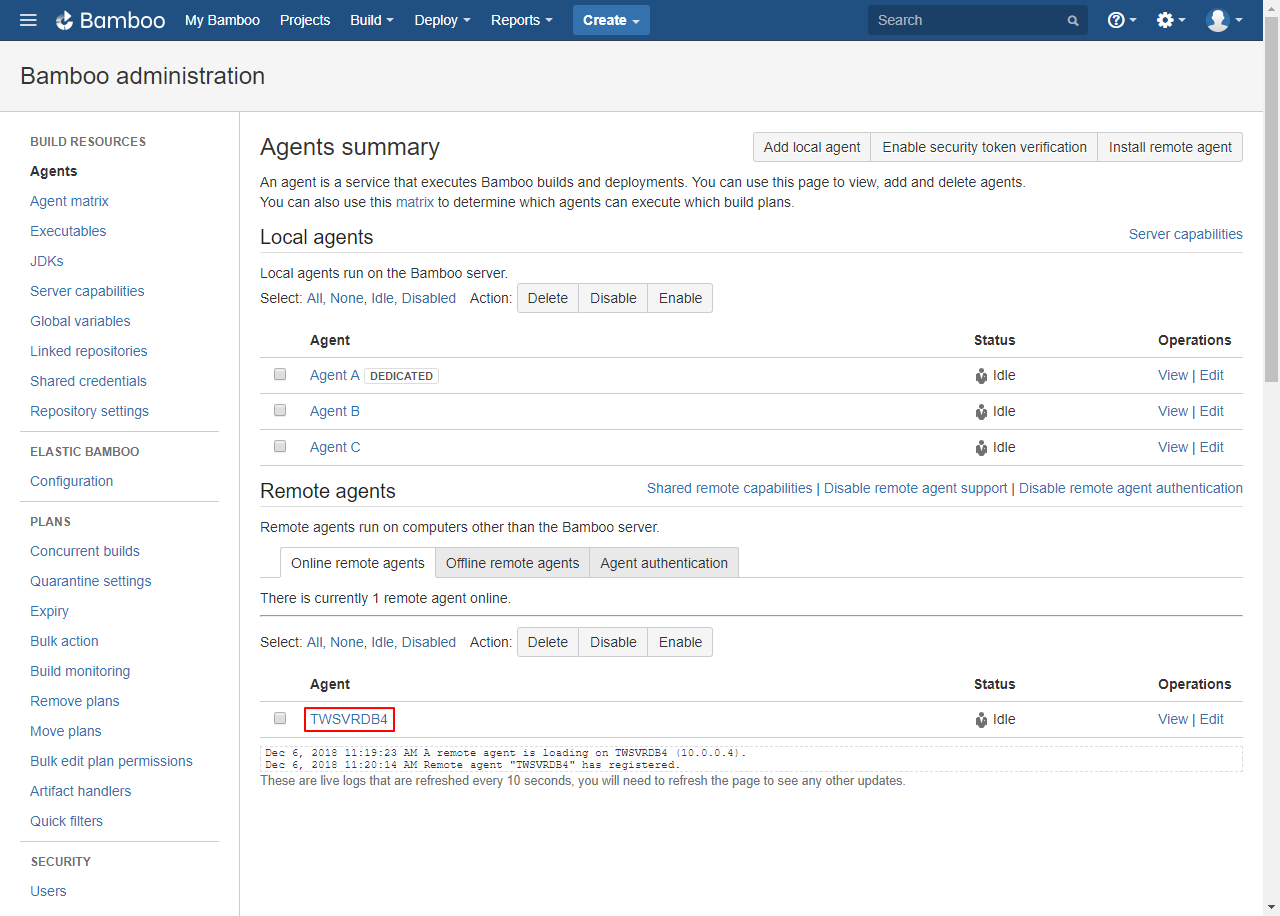Open Concurrent builds in sidebar
The width and height of the screenshot is (1280, 916).
(x=85, y=551)
